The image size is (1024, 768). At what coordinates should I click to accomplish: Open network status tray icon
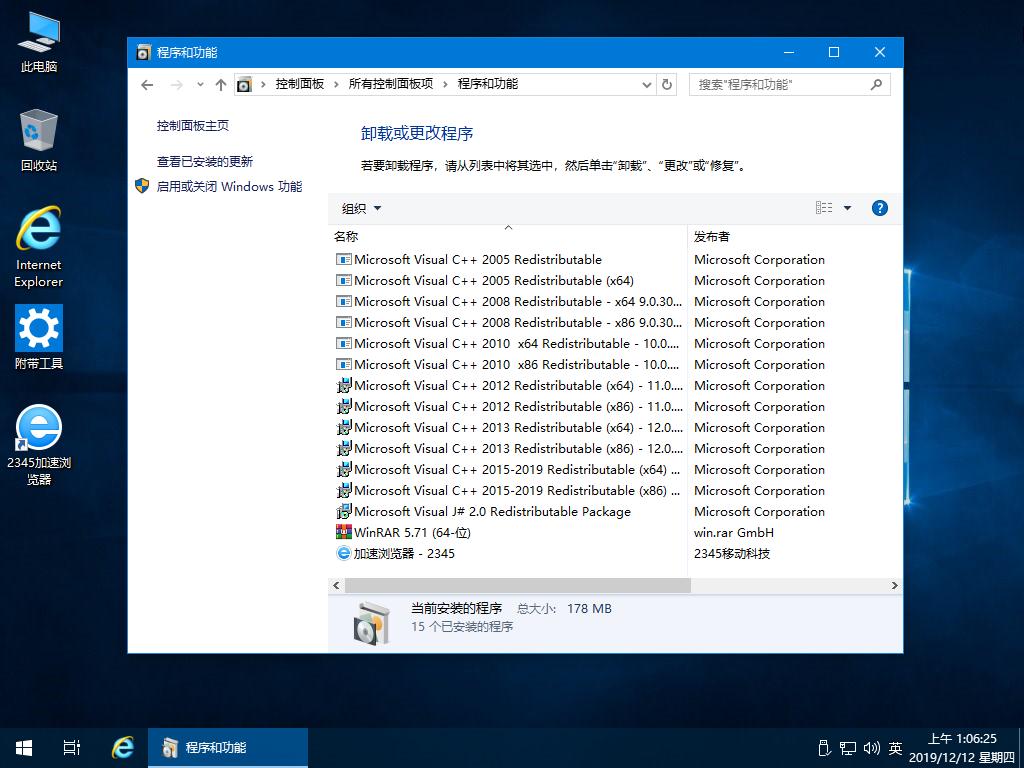tap(848, 748)
